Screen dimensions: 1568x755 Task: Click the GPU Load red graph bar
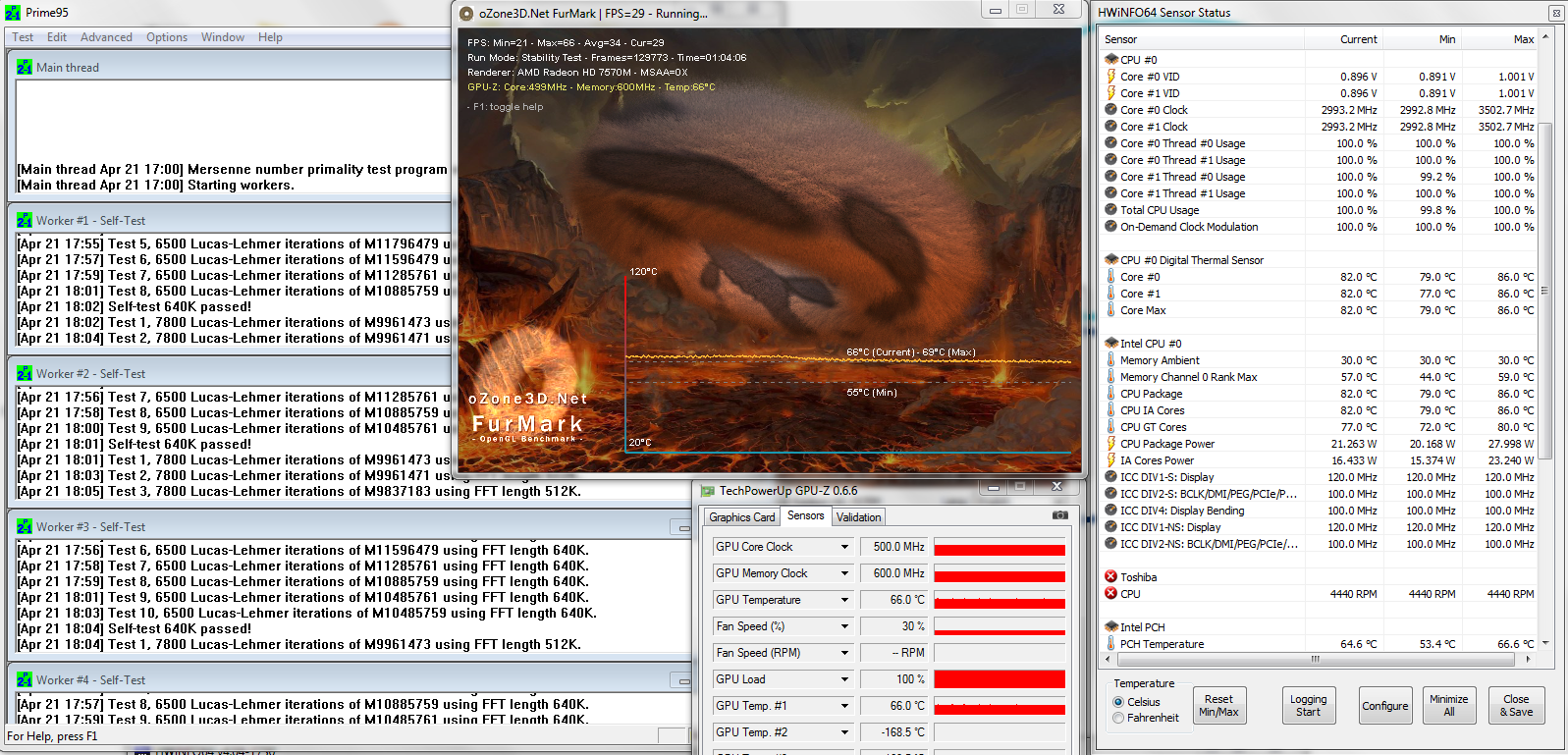[1000, 679]
